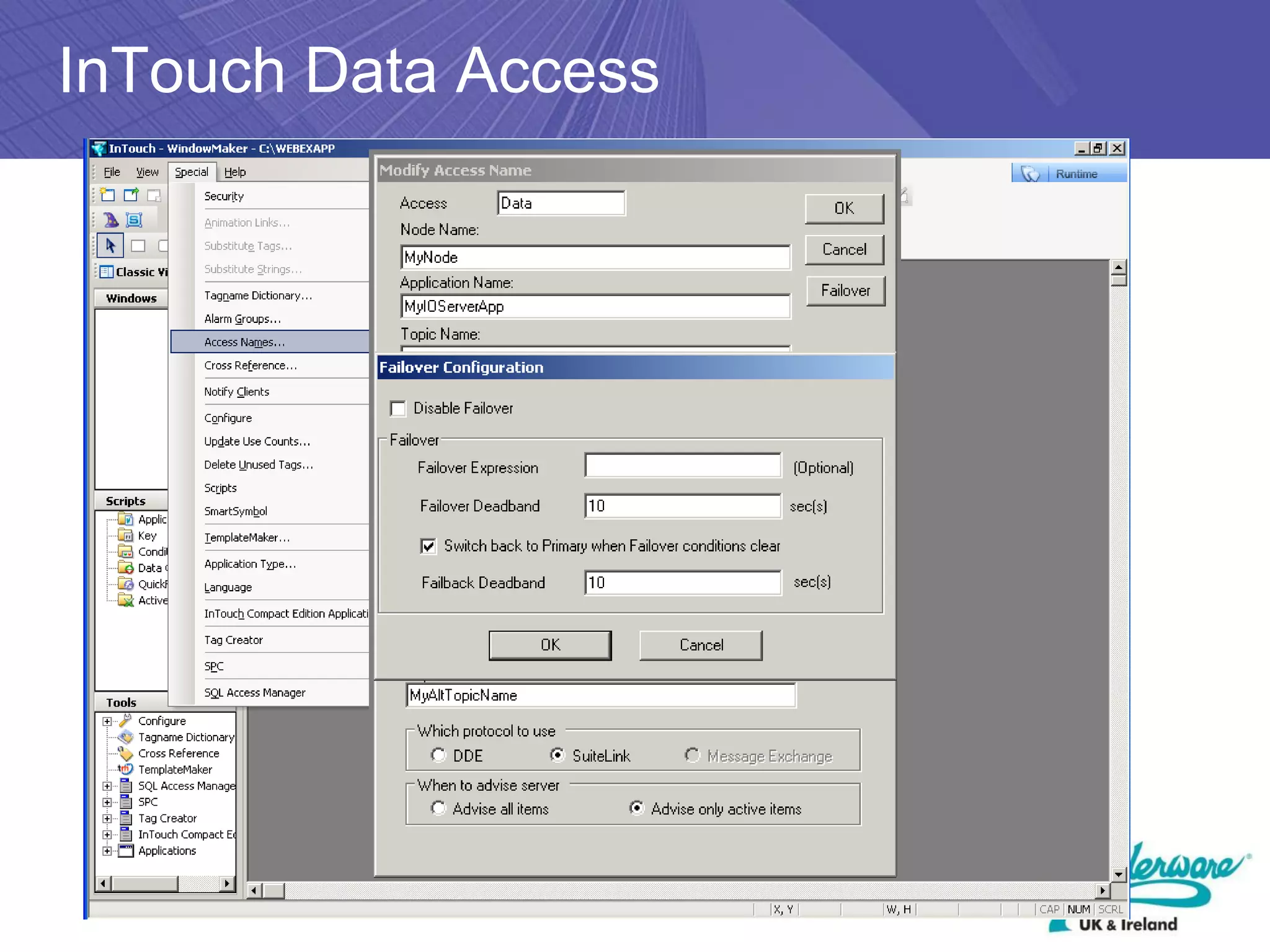The height and width of the screenshot is (952, 1270).
Task: Choose Advise only active items option
Action: [636, 808]
